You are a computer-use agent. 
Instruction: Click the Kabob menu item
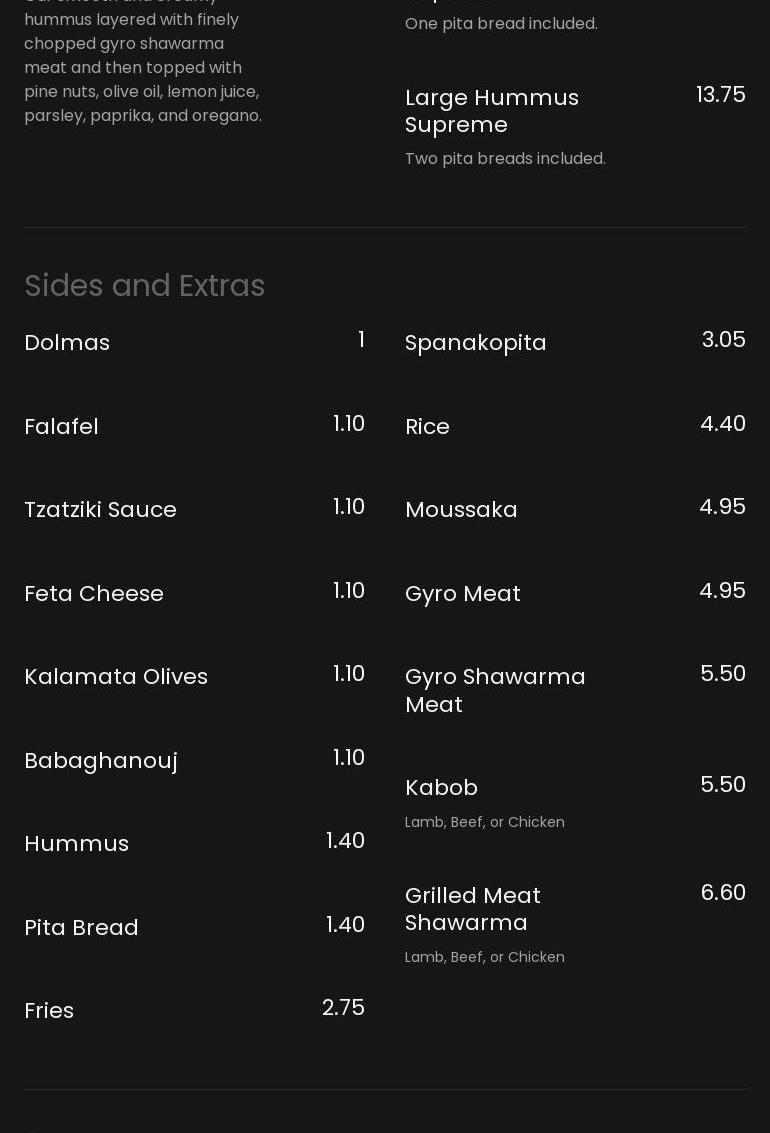click(x=441, y=787)
